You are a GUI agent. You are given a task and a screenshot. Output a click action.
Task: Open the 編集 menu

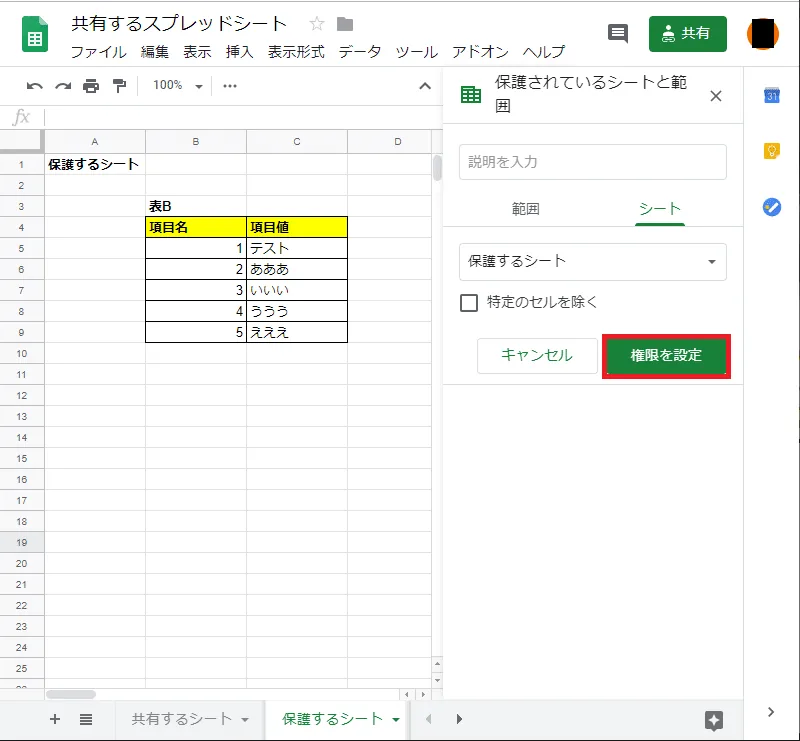point(155,52)
